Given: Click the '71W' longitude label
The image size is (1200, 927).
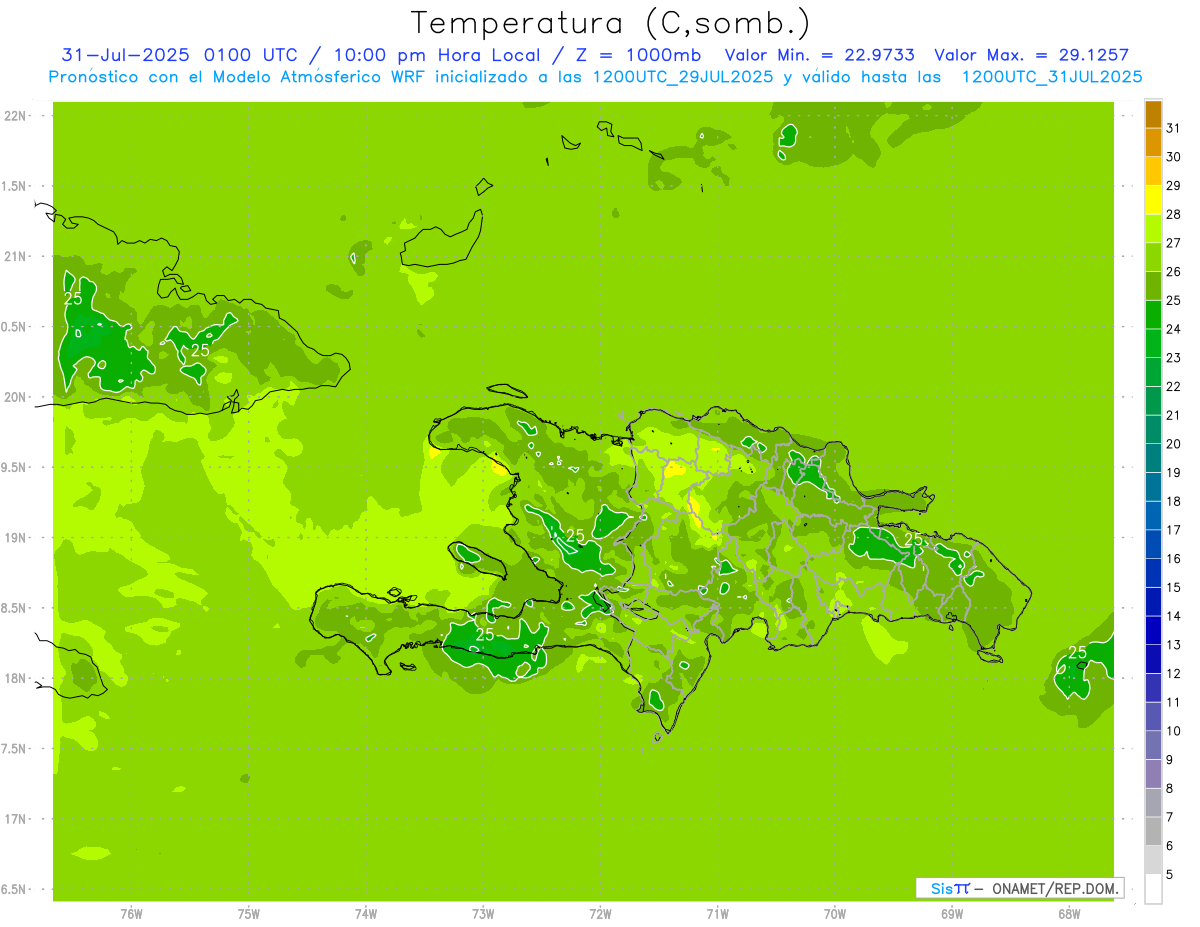Looking at the screenshot, I should click(717, 913).
